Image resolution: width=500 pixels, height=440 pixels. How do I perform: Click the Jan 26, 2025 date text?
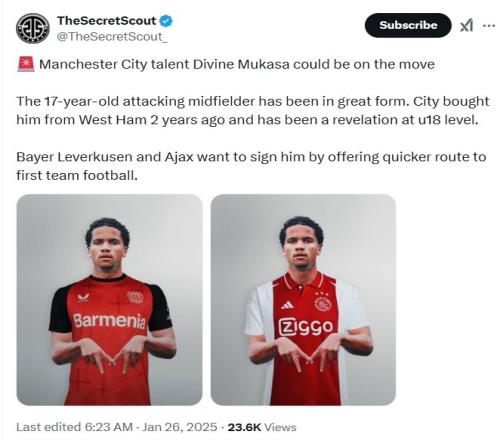click(180, 427)
